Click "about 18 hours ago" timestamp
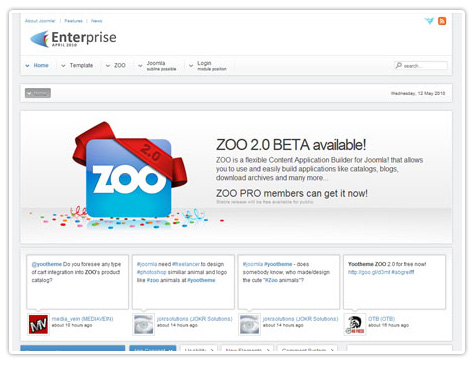This screenshot has width=475, height=365. 388,325
